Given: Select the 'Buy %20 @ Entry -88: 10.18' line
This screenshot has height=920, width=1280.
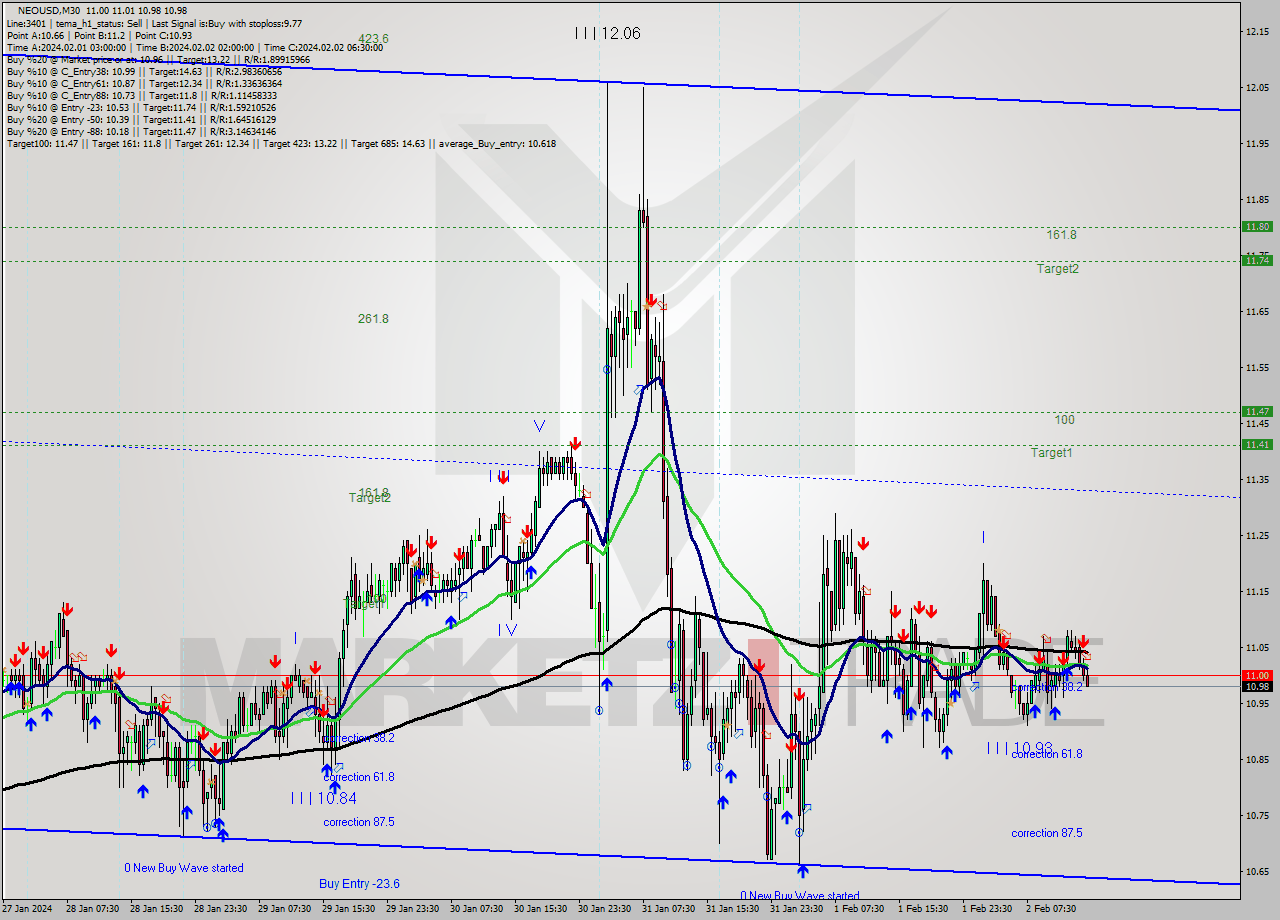Looking at the screenshot, I should [x=141, y=131].
